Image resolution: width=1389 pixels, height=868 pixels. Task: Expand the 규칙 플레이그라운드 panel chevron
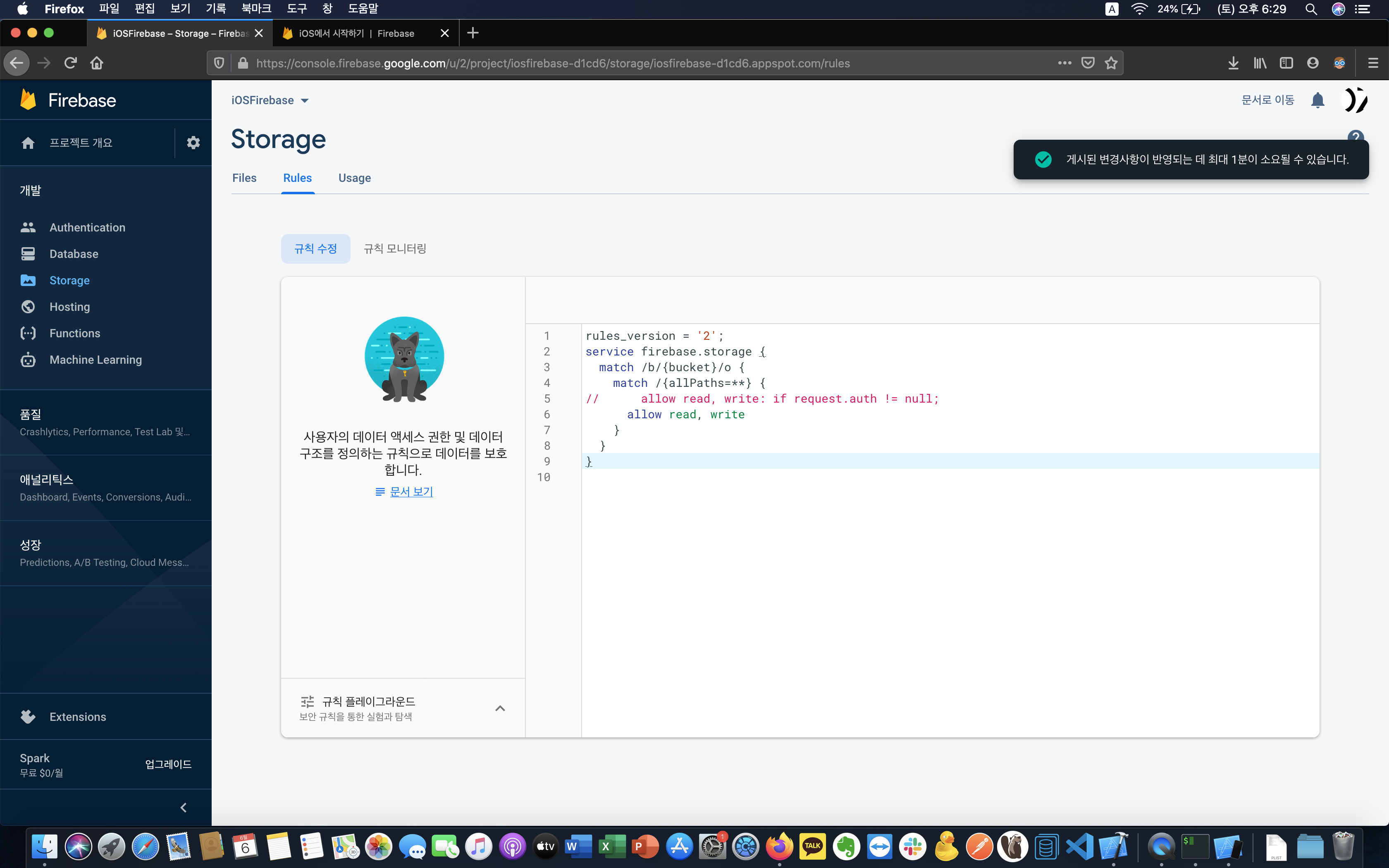coord(500,708)
